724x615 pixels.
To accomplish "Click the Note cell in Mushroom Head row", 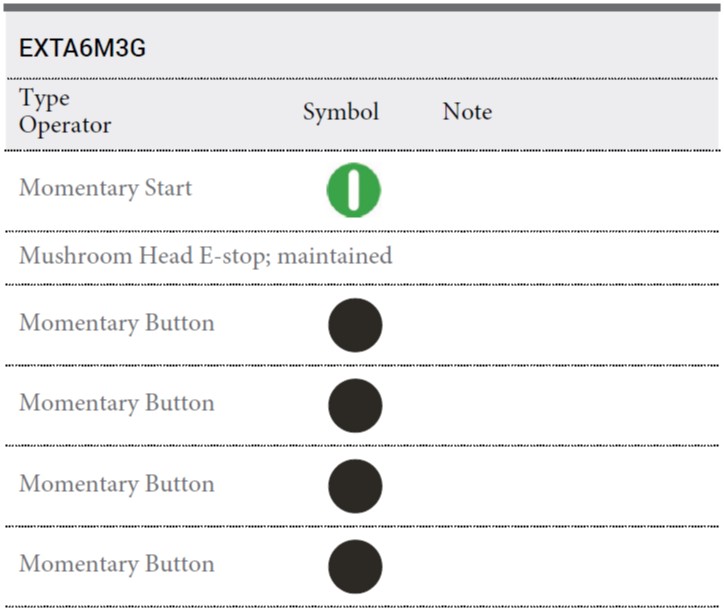I will pos(577,258).
